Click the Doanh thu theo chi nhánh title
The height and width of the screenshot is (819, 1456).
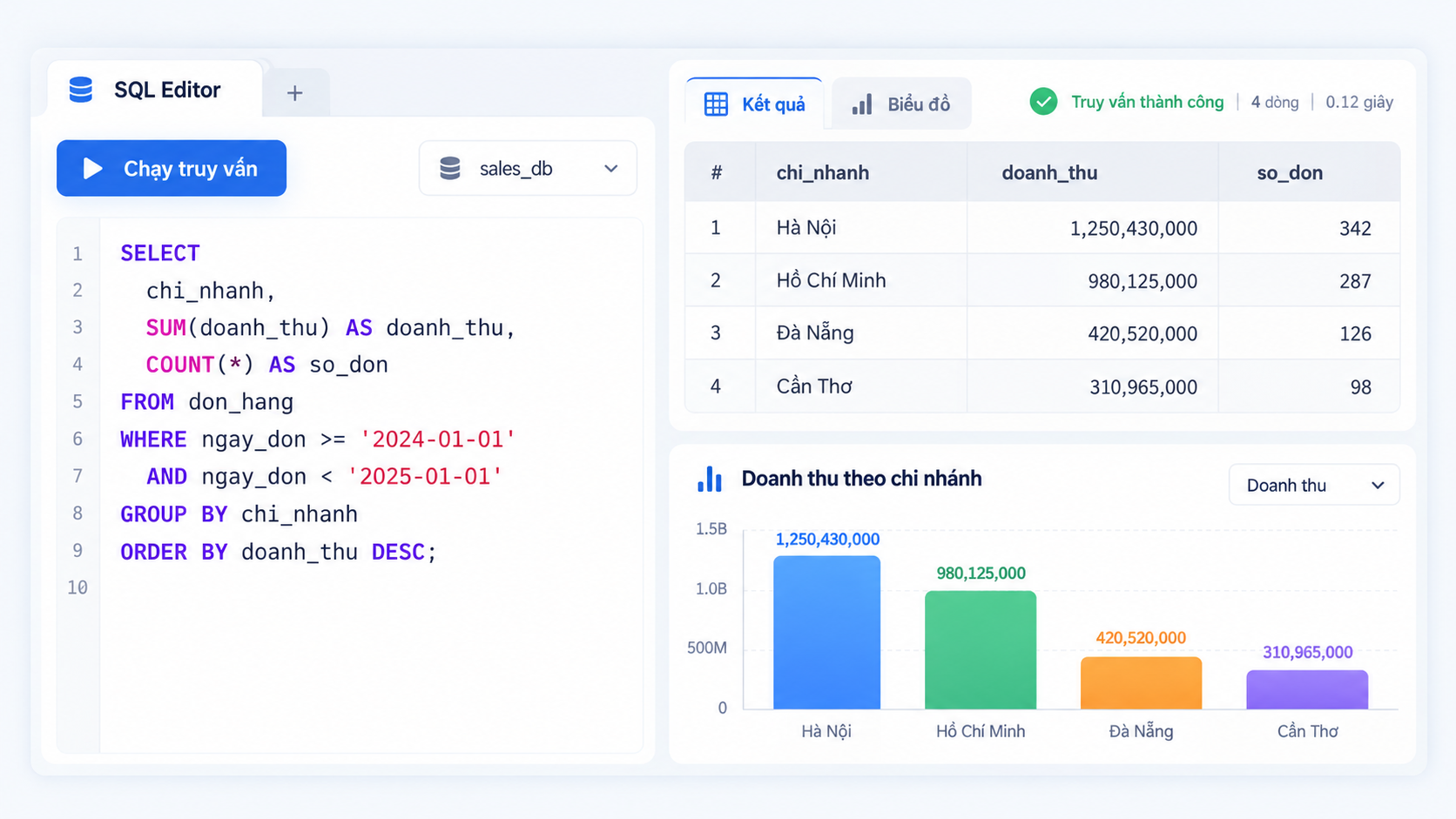[861, 479]
